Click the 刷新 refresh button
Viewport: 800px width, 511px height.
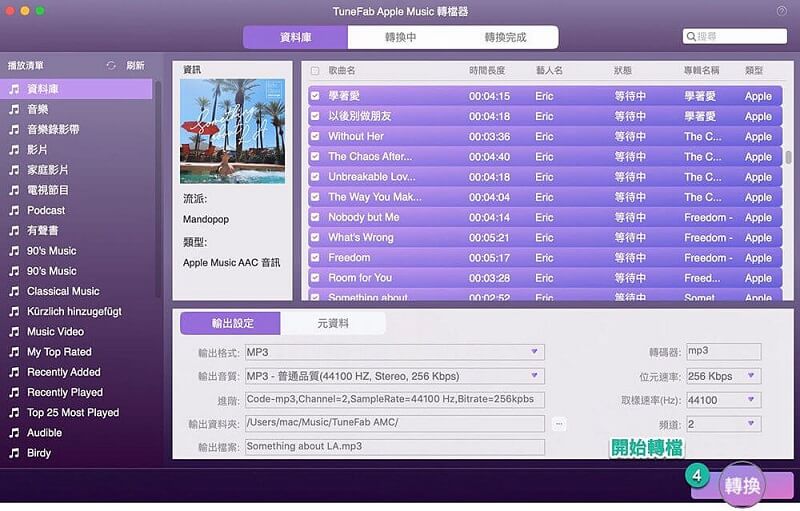pos(135,66)
